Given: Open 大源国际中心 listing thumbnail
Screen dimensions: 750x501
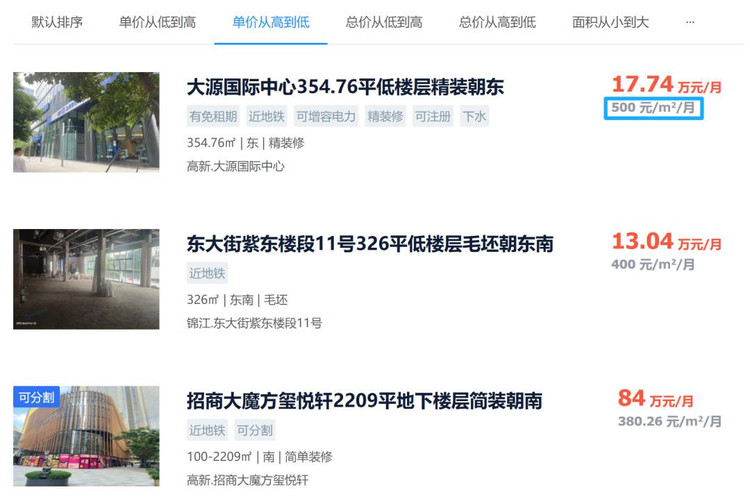Looking at the screenshot, I should click(x=86, y=122).
